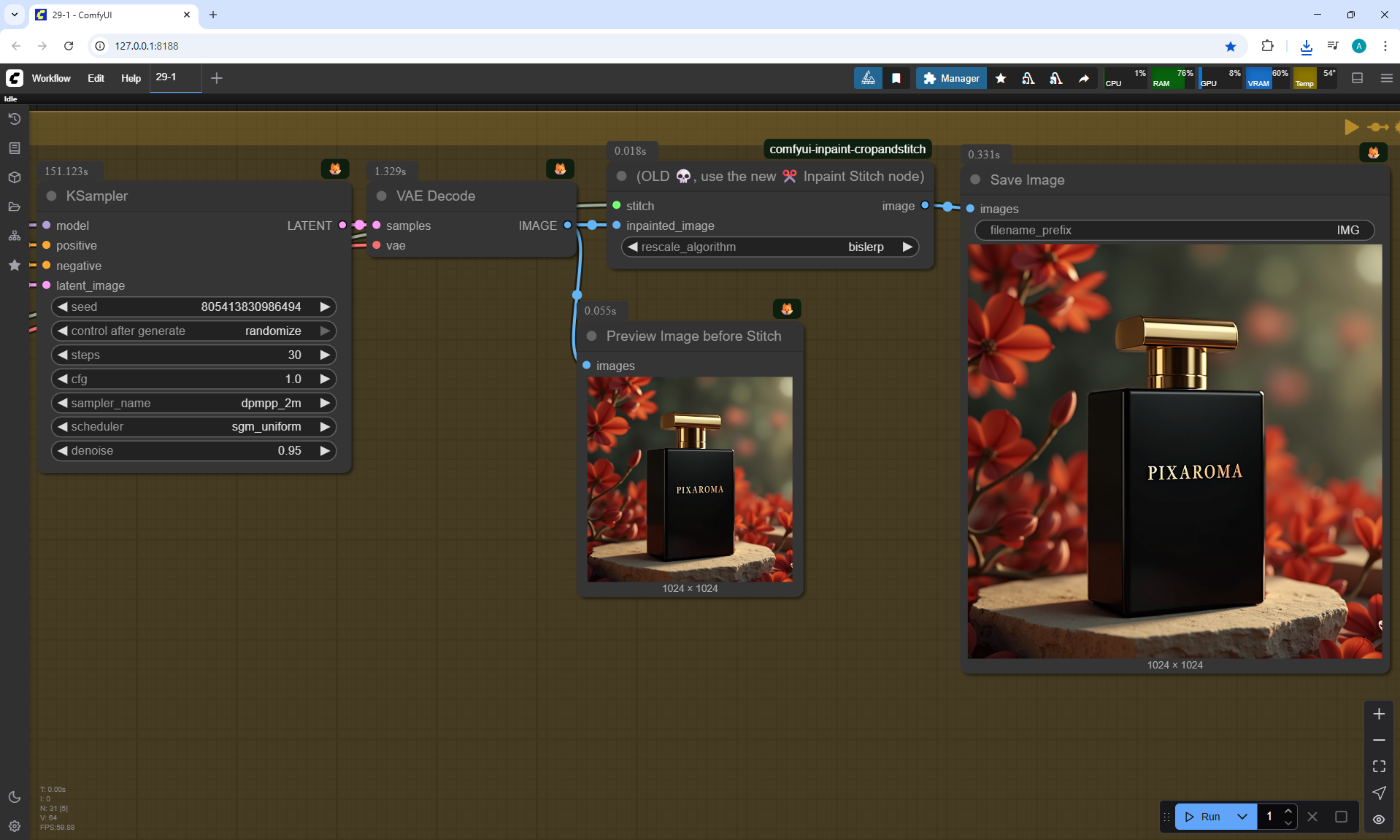Open the model library cube icon
Viewport: 1400px width, 840px height.
tap(14, 177)
